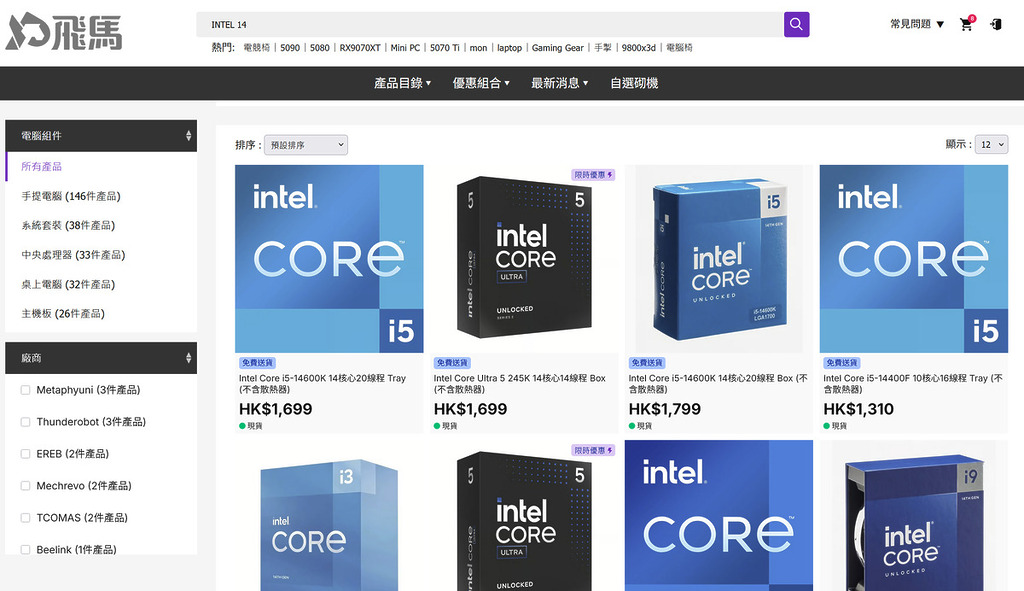Select 中央處理器 category link
The width and height of the screenshot is (1024, 591).
pos(72,255)
